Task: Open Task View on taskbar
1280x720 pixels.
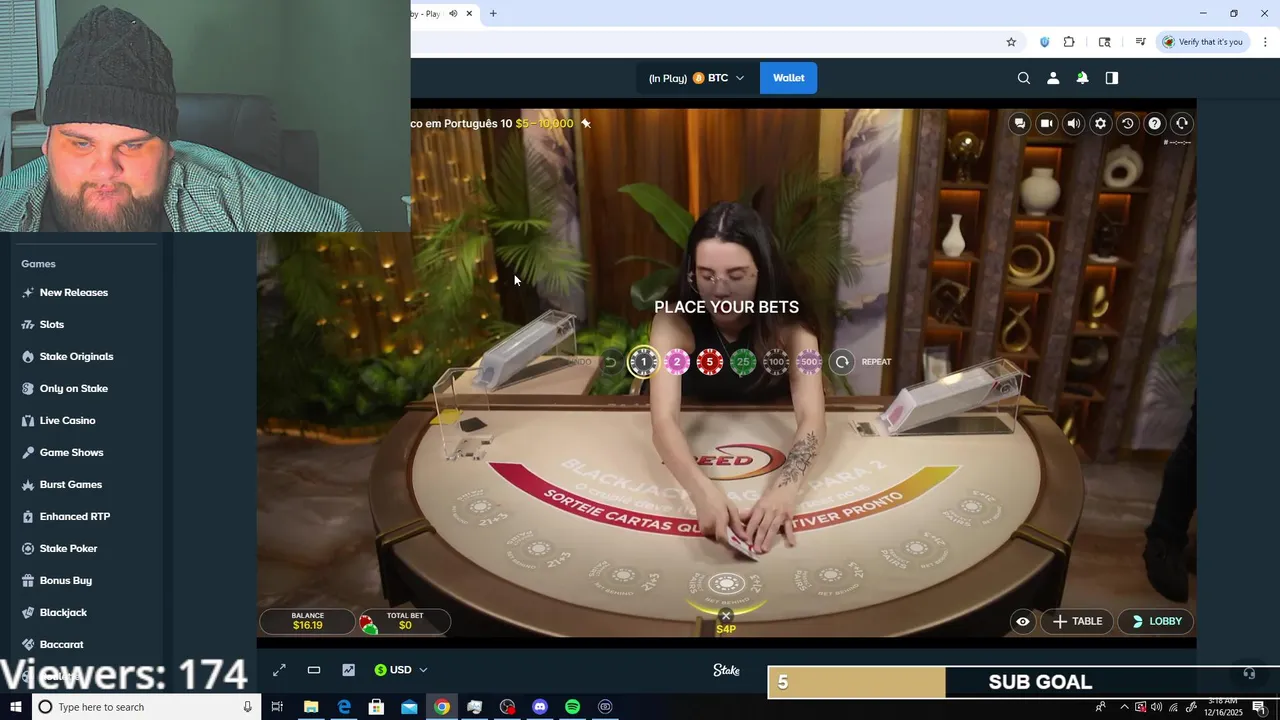Action: [277, 707]
